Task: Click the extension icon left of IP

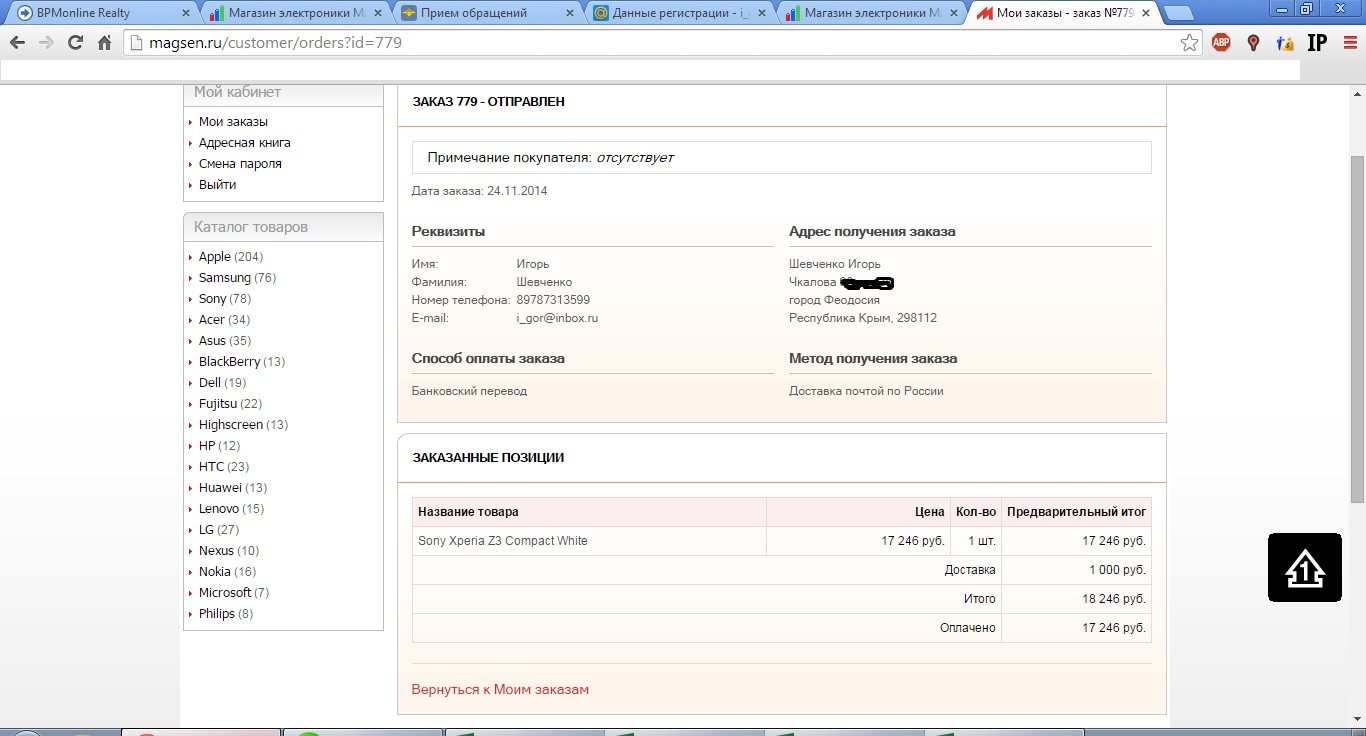Action: click(x=1285, y=43)
